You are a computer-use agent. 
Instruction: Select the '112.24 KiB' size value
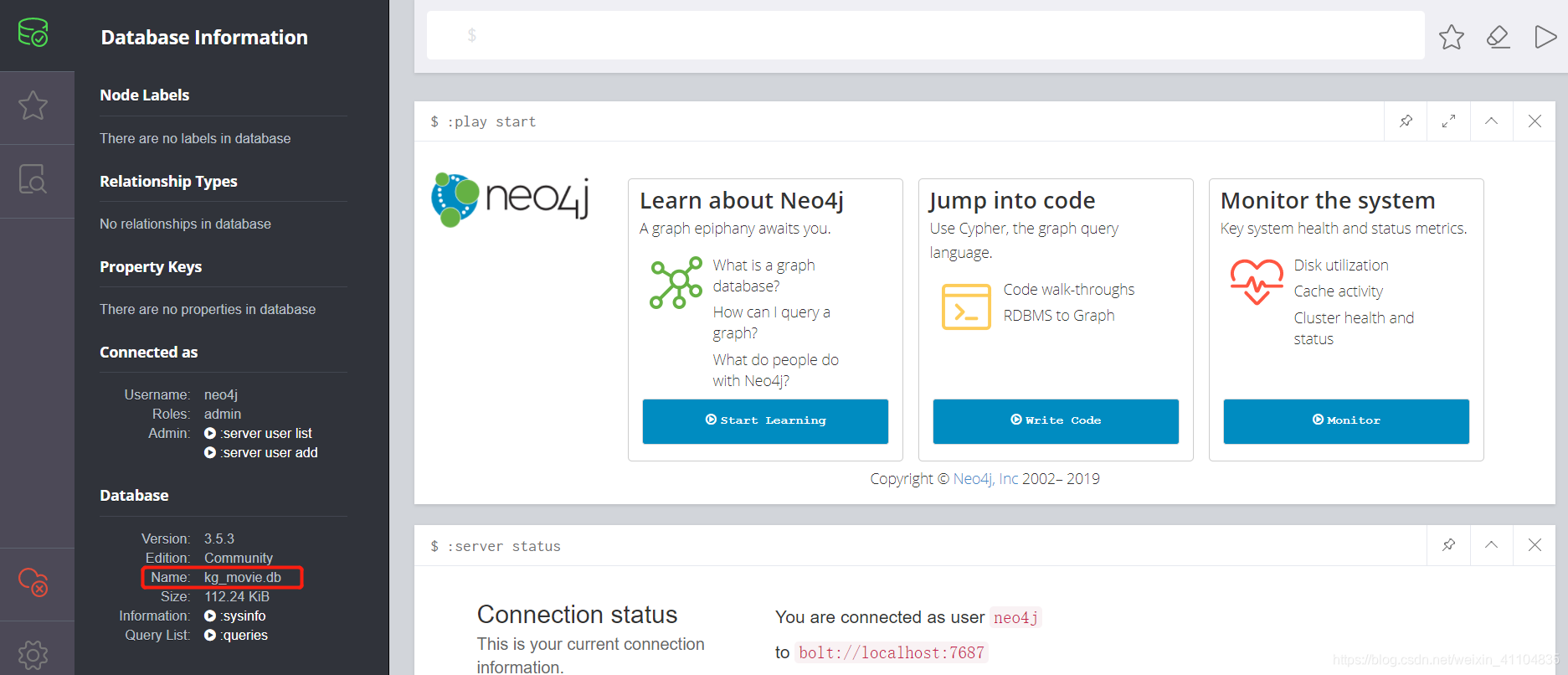pyautogui.click(x=237, y=596)
